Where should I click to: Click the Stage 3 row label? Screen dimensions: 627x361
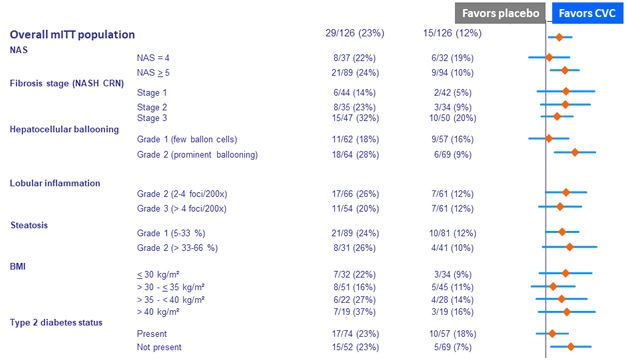click(x=152, y=118)
